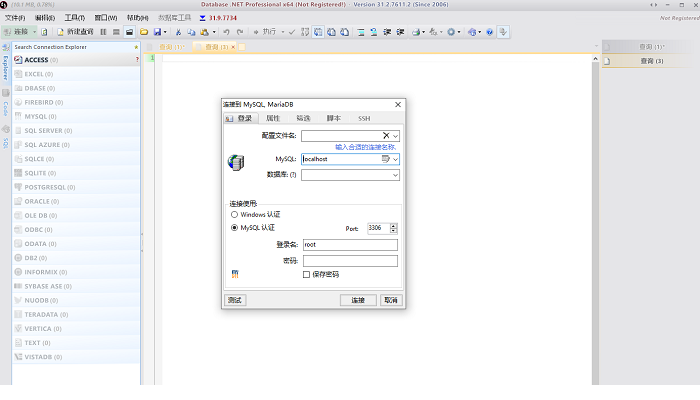Click the 连接 button in dialog
The image size is (700, 400).
point(358,300)
